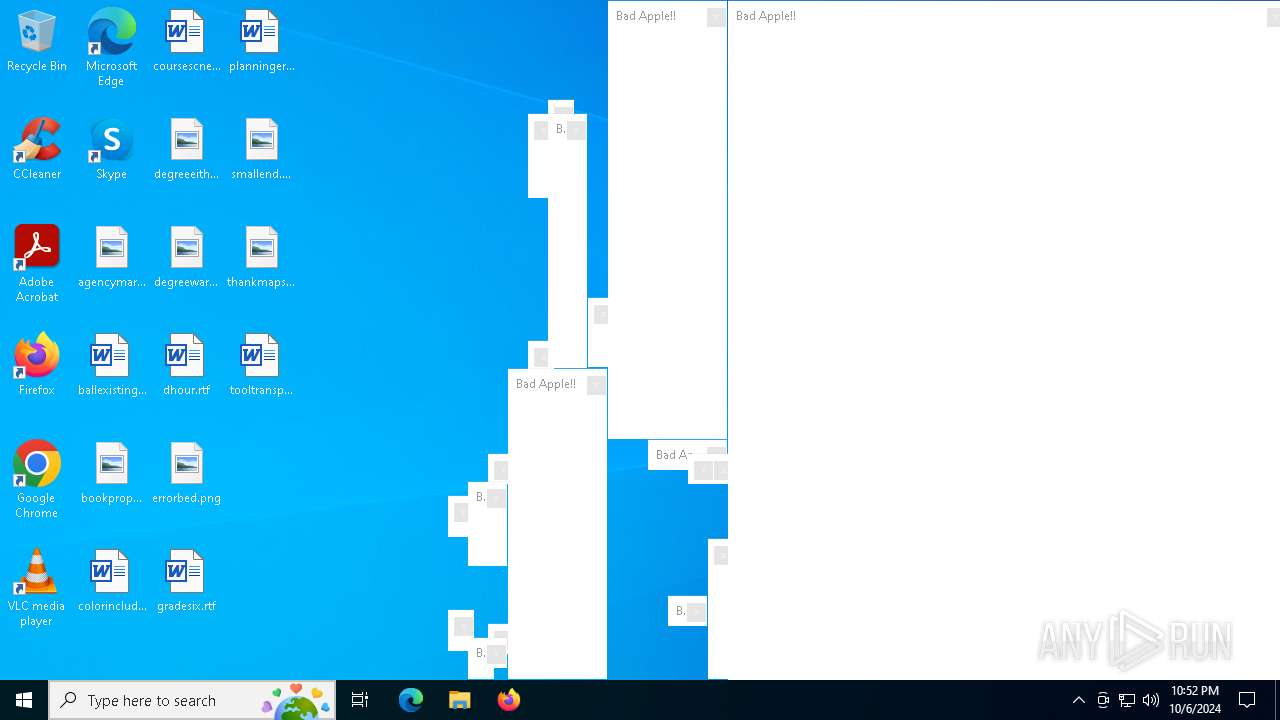Select the colorinclud Word document
The height and width of the screenshot is (720, 1280).
[x=111, y=581]
